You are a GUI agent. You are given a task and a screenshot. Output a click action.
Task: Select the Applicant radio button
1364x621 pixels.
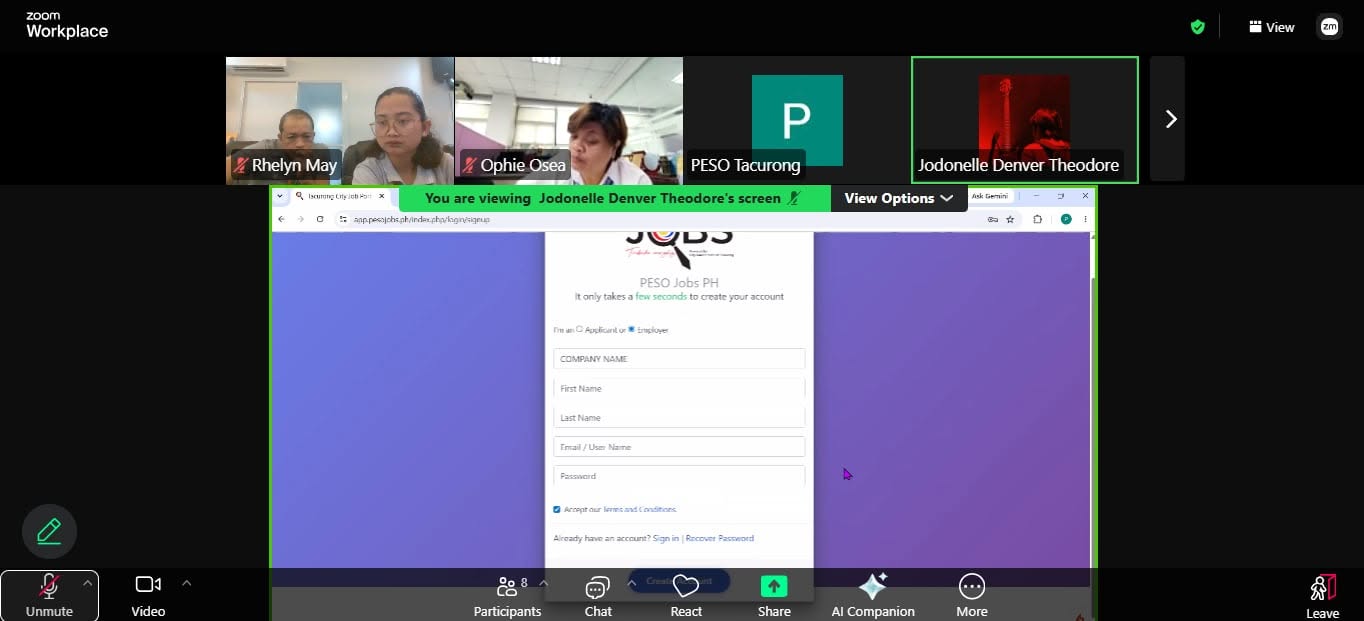tap(580, 329)
